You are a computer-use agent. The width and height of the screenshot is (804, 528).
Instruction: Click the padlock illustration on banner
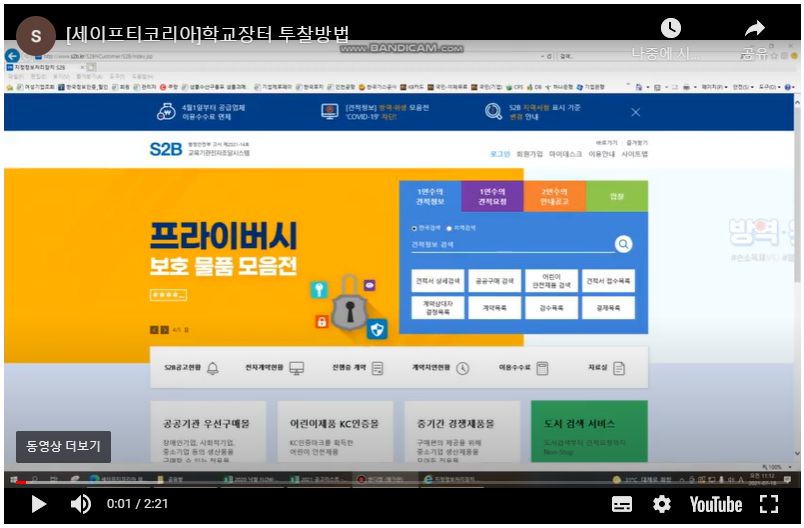350,303
